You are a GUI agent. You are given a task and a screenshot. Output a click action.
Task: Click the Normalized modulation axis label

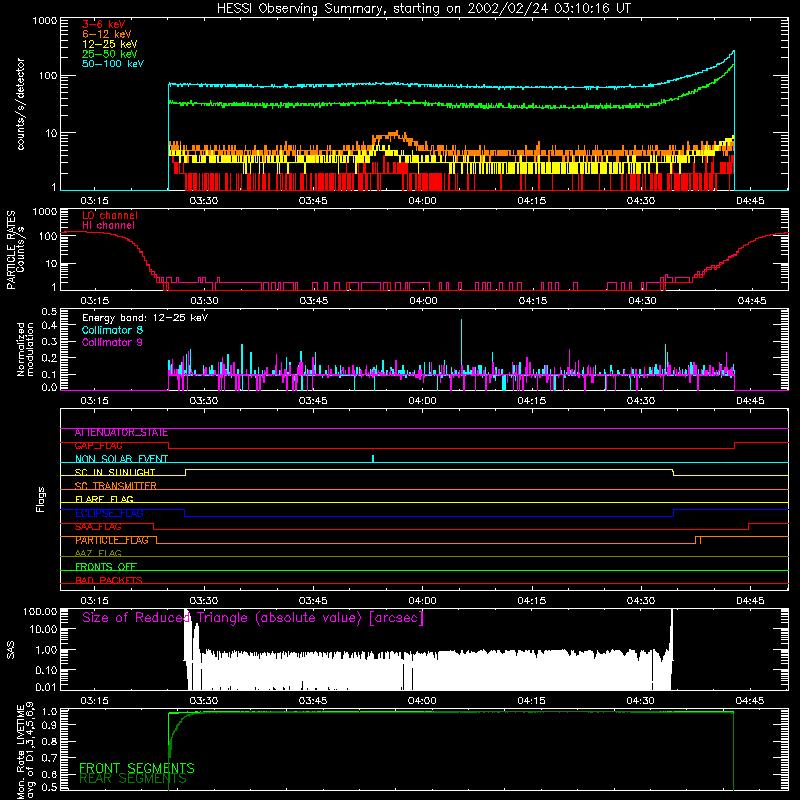pos(25,349)
